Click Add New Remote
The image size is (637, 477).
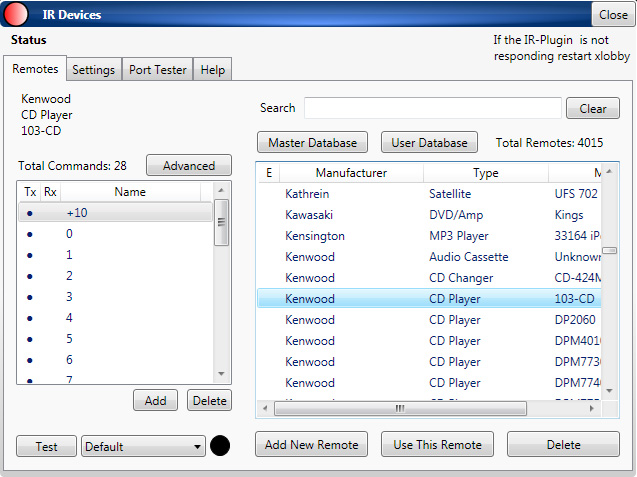pos(312,444)
